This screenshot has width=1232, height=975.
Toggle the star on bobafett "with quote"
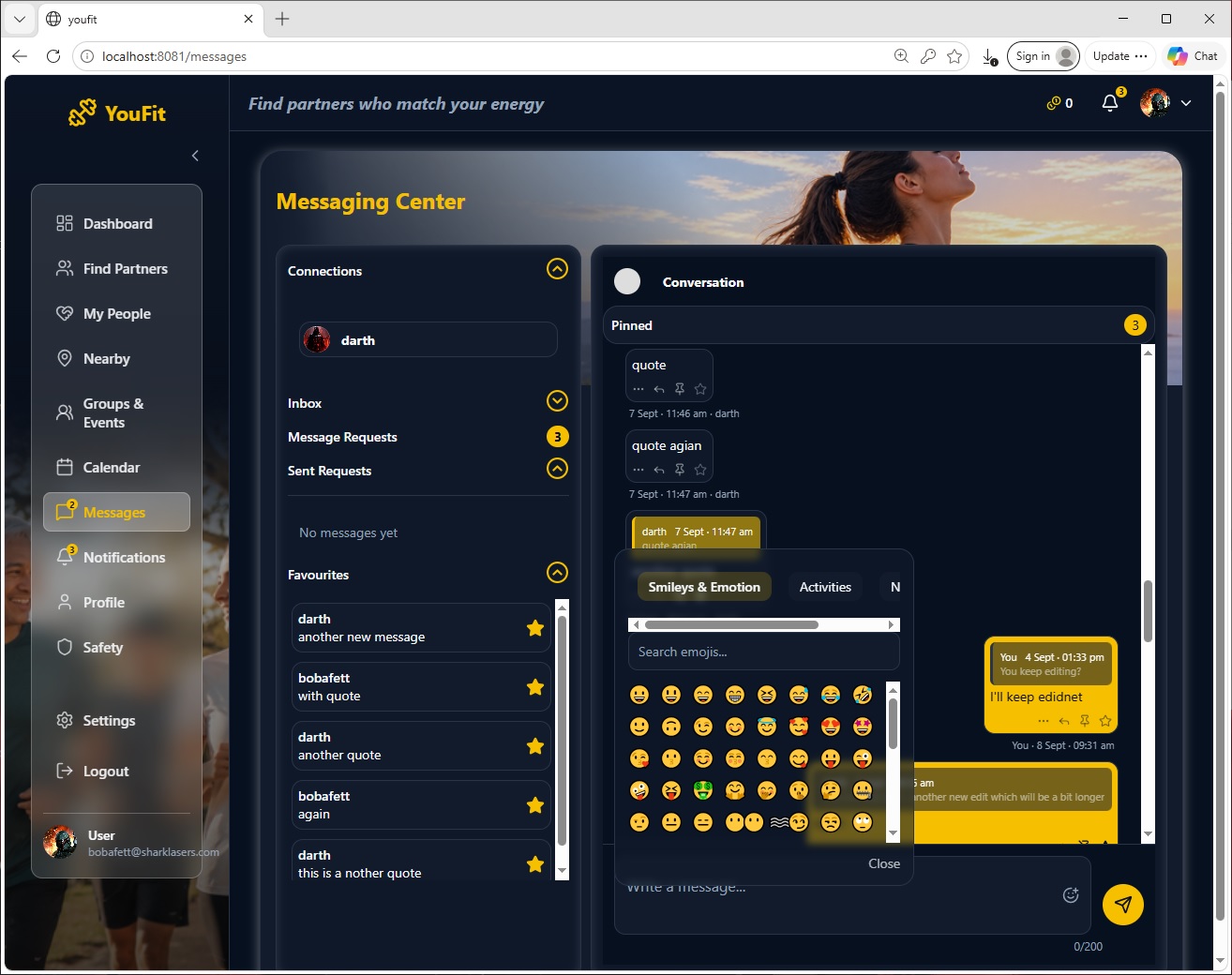pos(535,687)
